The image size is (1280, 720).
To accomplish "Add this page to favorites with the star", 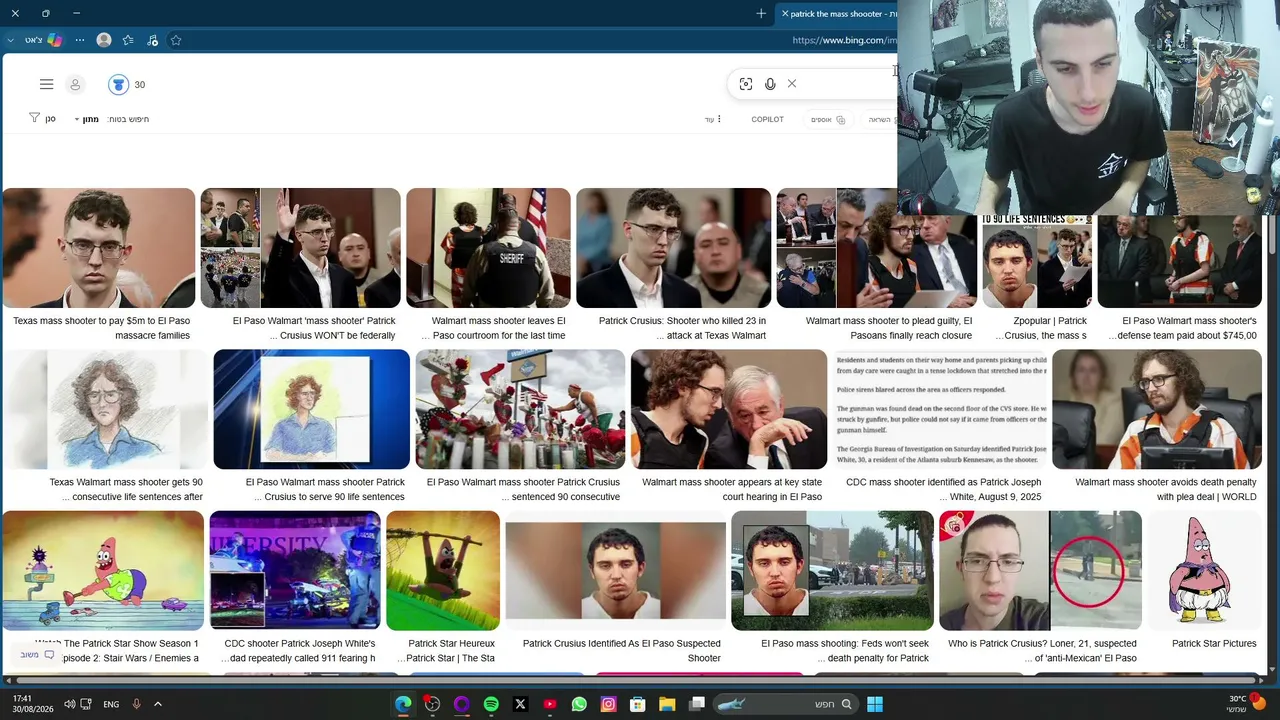I will coord(176,40).
